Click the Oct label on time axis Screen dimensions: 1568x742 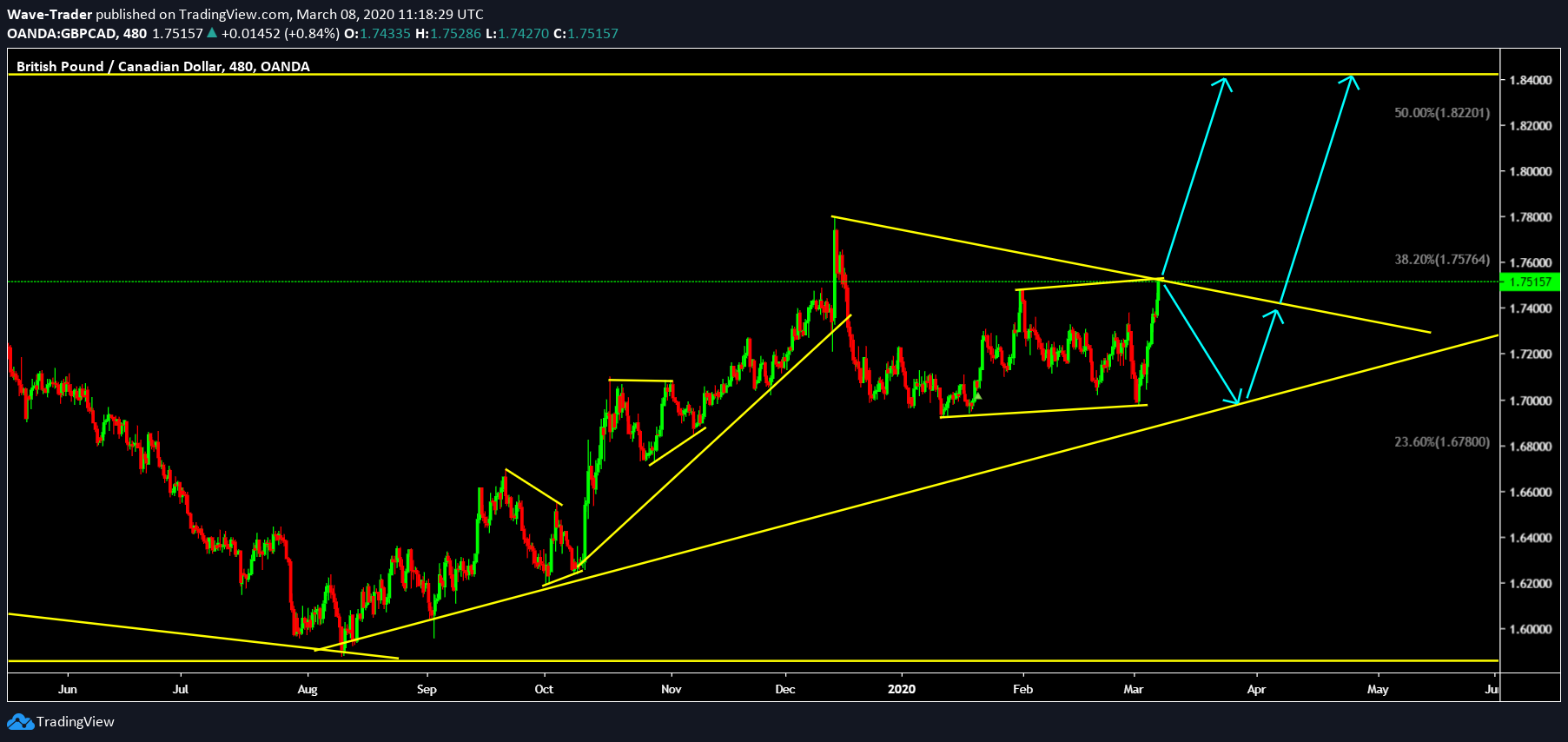(x=544, y=689)
